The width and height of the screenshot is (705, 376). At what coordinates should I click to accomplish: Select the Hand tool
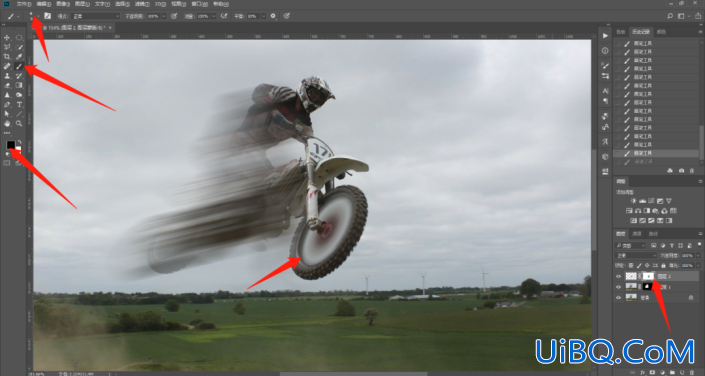pyautogui.click(x=7, y=123)
